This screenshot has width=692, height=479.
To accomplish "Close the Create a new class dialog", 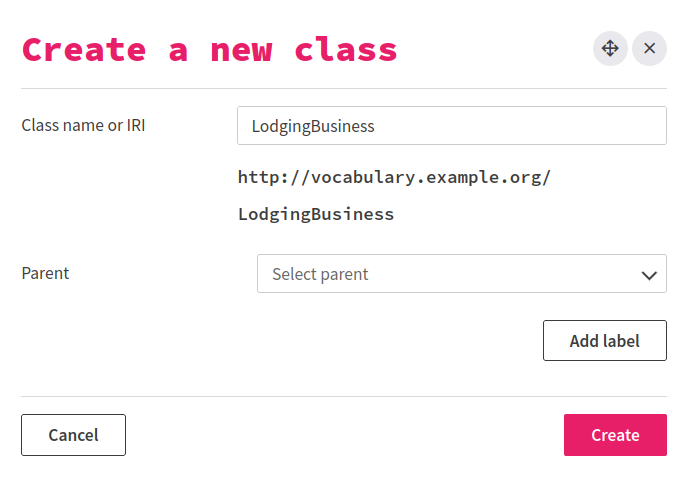I will coord(649,48).
